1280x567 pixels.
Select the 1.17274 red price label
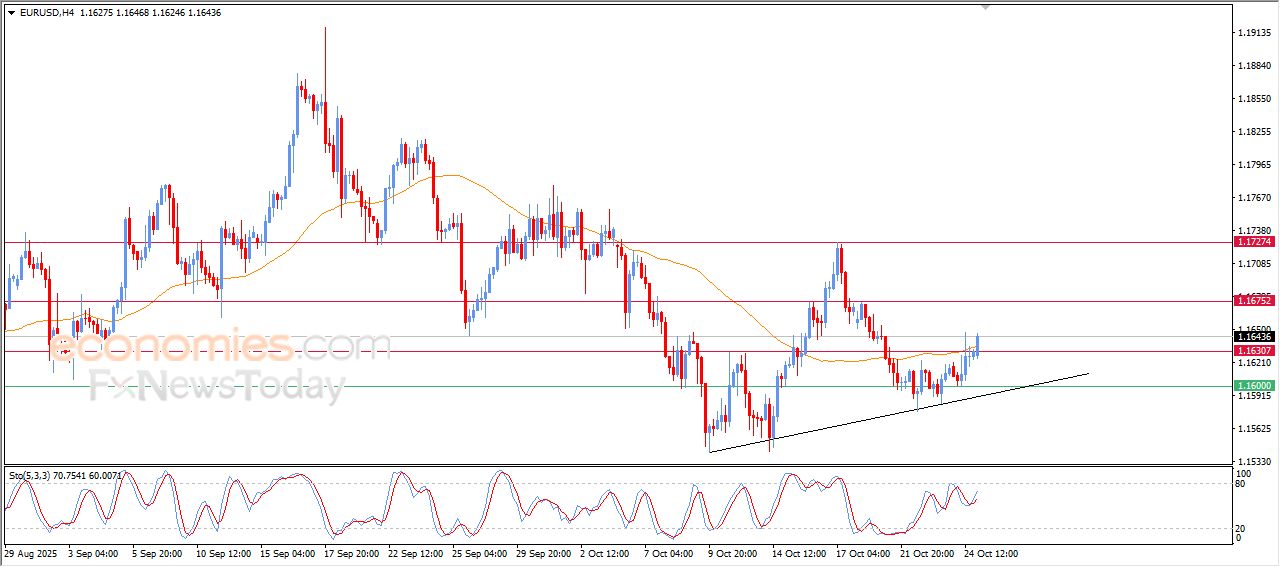[1252, 242]
